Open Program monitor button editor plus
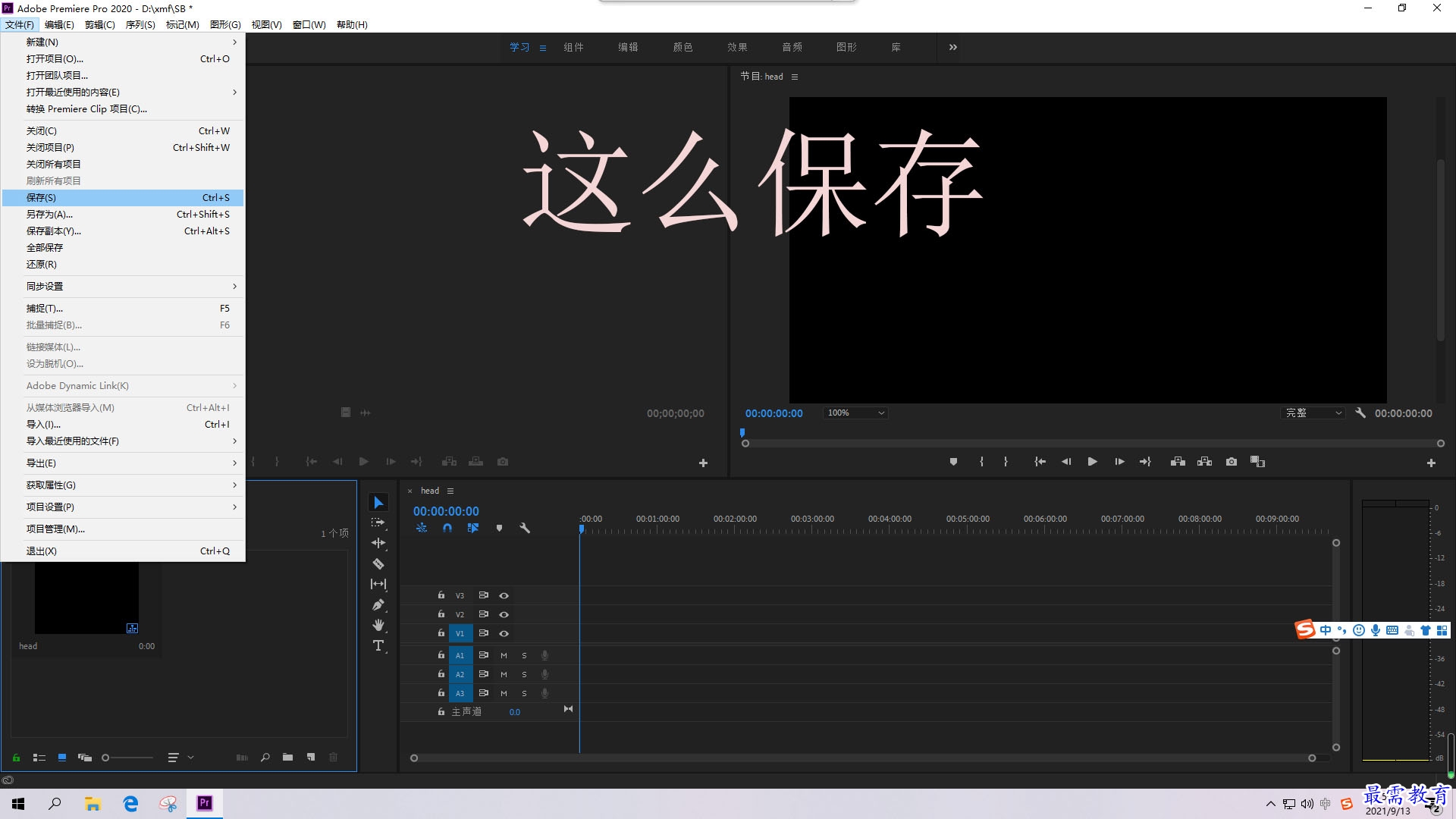The height and width of the screenshot is (819, 1456). [x=1431, y=463]
